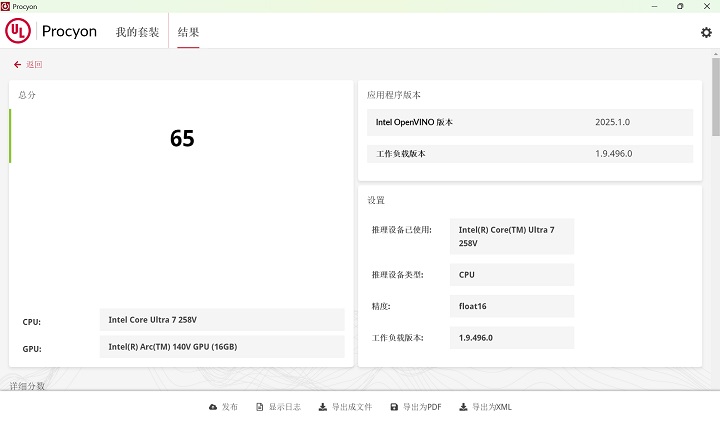Viewport: 720px width, 422px height.
Task: Click the 推理设备类型 label
Action: (398, 275)
